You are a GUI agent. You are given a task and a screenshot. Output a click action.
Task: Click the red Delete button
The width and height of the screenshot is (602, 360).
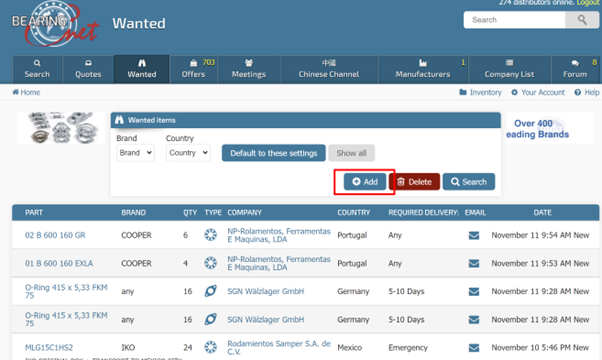pos(414,182)
